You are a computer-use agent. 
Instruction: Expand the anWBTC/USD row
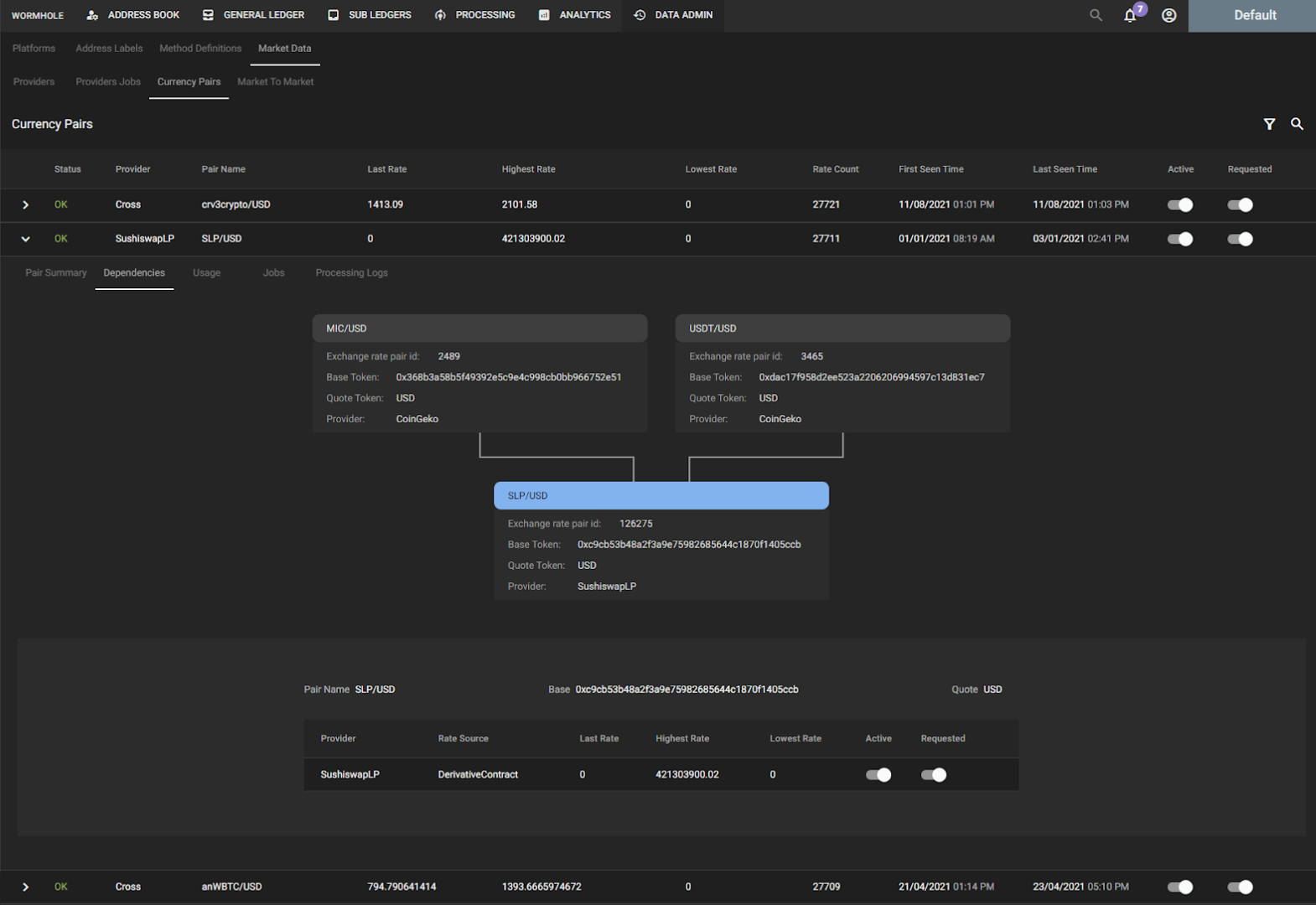[x=26, y=887]
